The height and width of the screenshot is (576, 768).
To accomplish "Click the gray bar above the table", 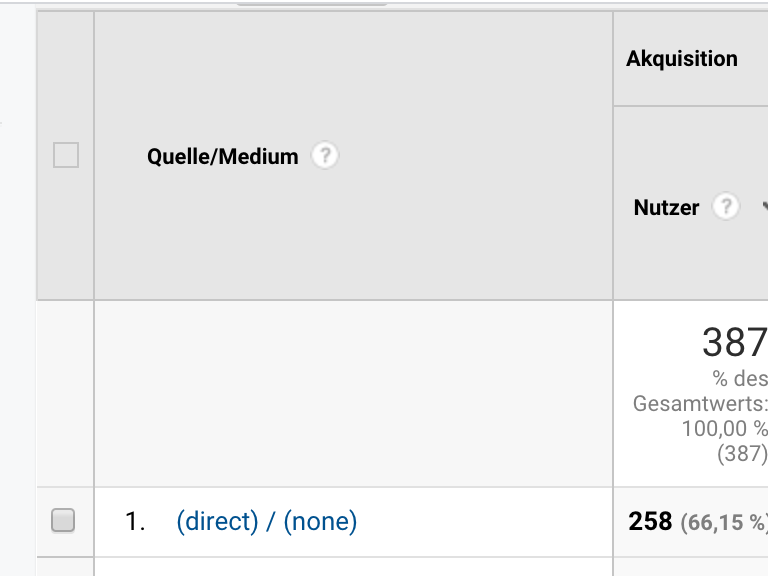I will point(312,4).
